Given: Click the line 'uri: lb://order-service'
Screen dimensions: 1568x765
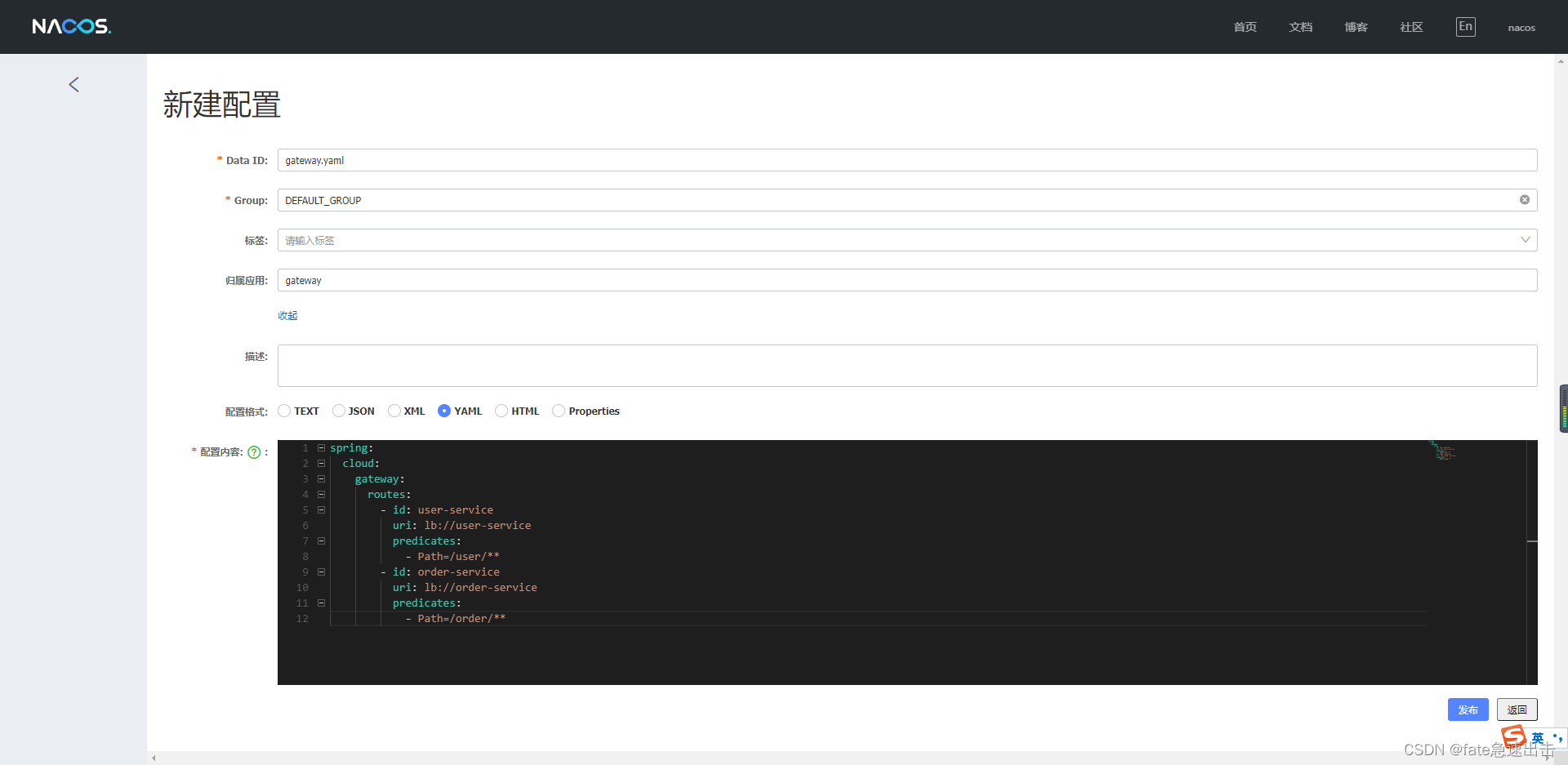Looking at the screenshot, I should (x=465, y=588).
